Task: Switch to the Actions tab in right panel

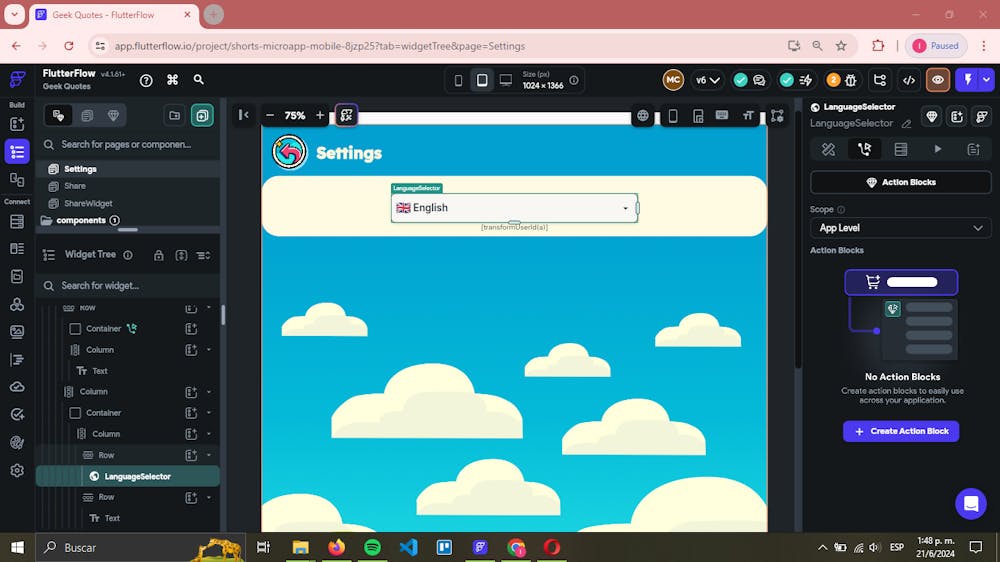Action: 864,149
